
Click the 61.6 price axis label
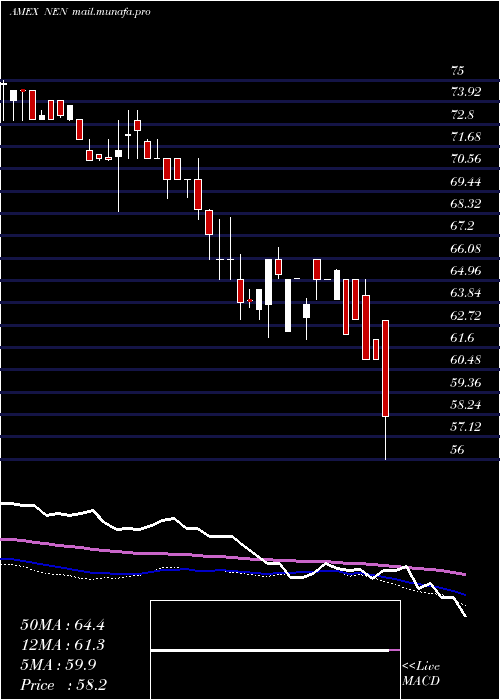[x=462, y=338]
